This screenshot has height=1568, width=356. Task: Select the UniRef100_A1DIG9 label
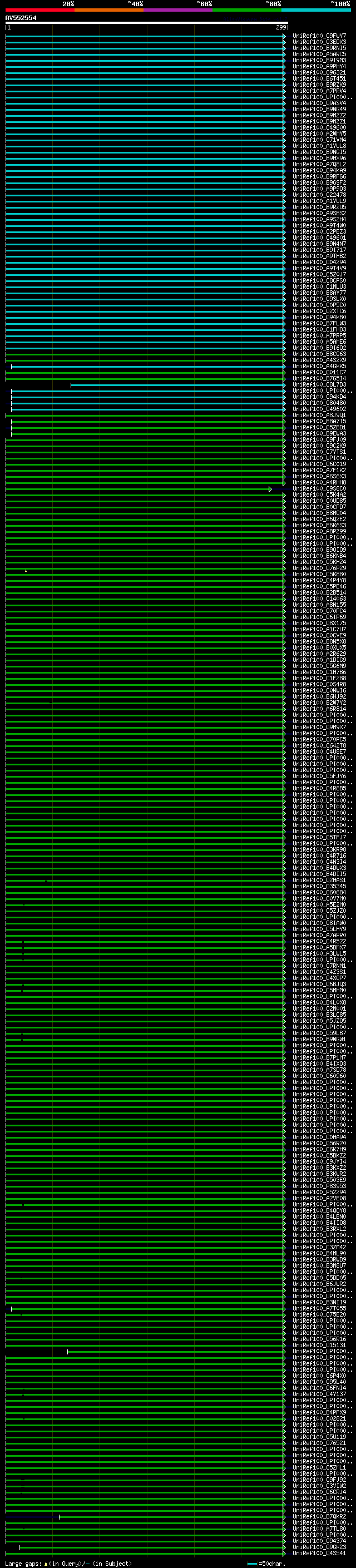pos(319,660)
